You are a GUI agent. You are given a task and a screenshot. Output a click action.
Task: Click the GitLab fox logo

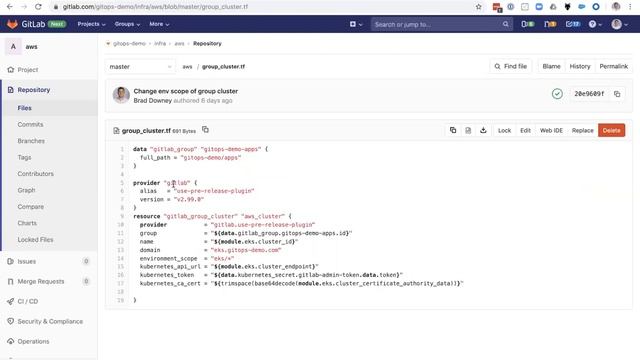click(x=13, y=24)
